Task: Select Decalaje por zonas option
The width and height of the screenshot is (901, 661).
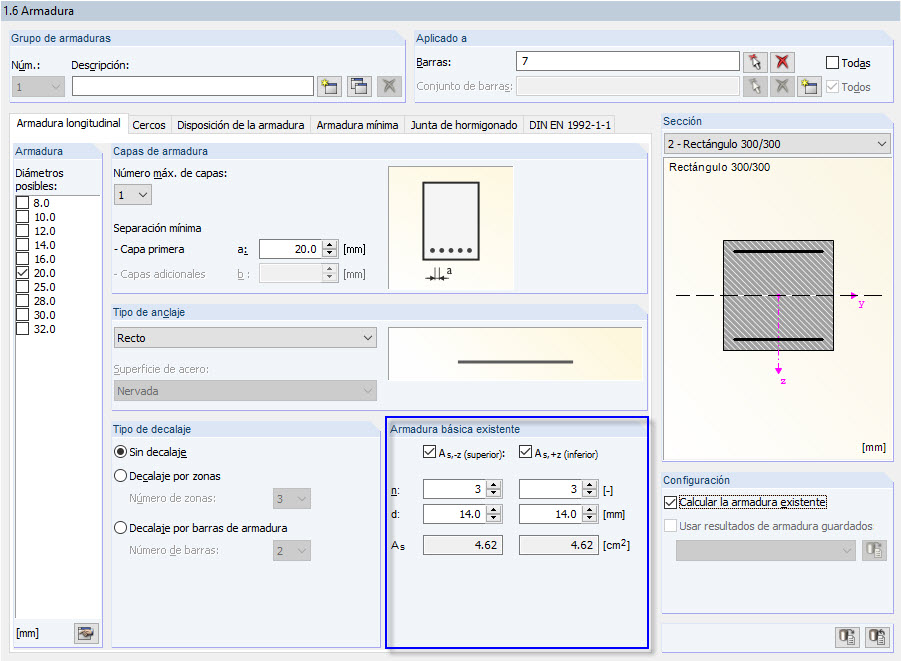Action: (120, 476)
